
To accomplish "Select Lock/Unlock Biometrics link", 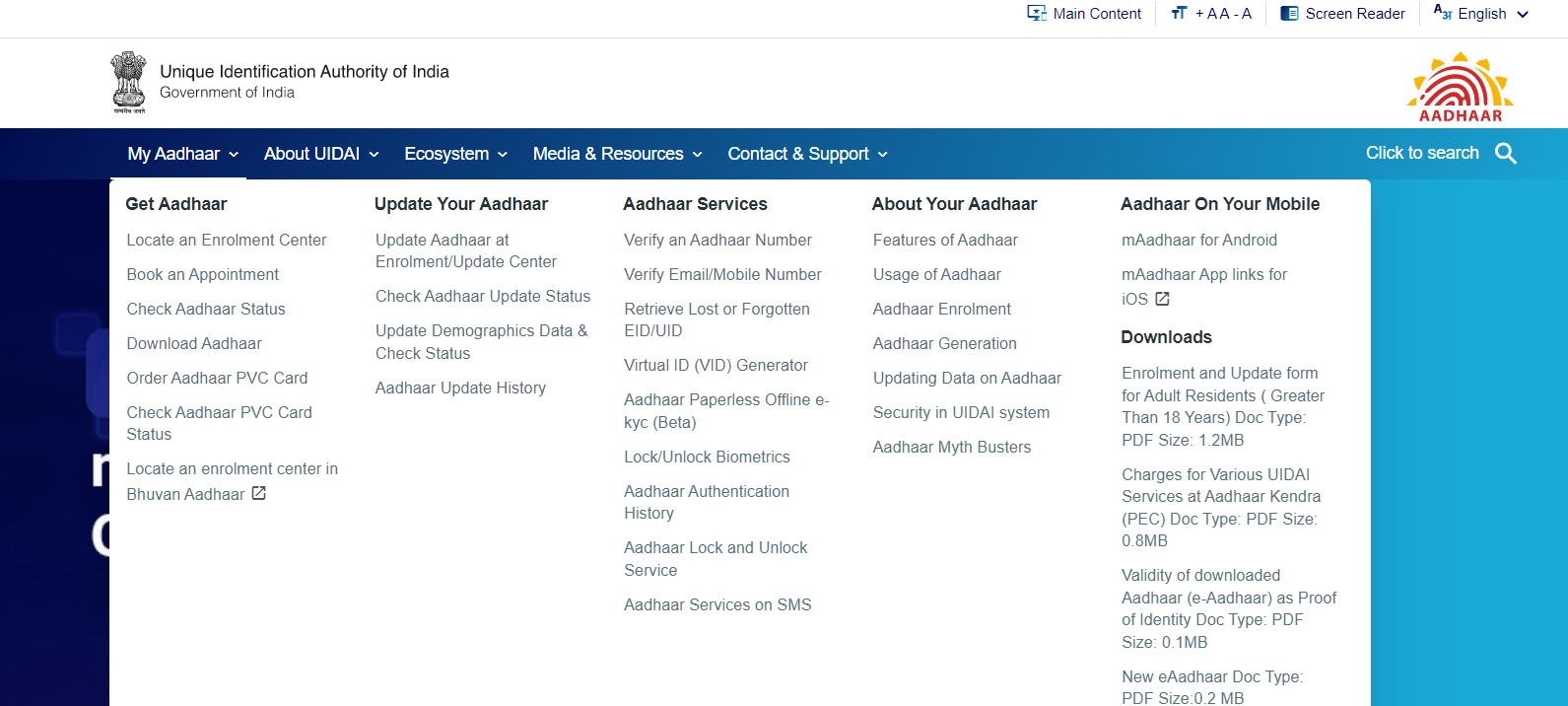I will pyautogui.click(x=707, y=457).
